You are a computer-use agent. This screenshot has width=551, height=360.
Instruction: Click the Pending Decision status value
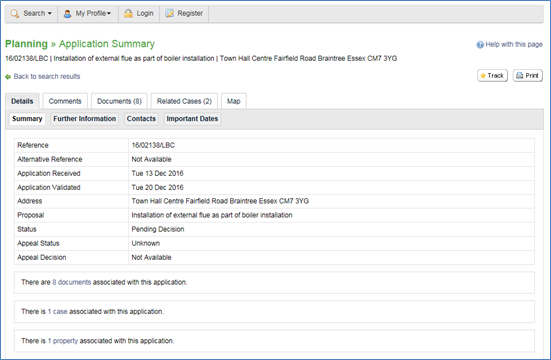point(158,229)
